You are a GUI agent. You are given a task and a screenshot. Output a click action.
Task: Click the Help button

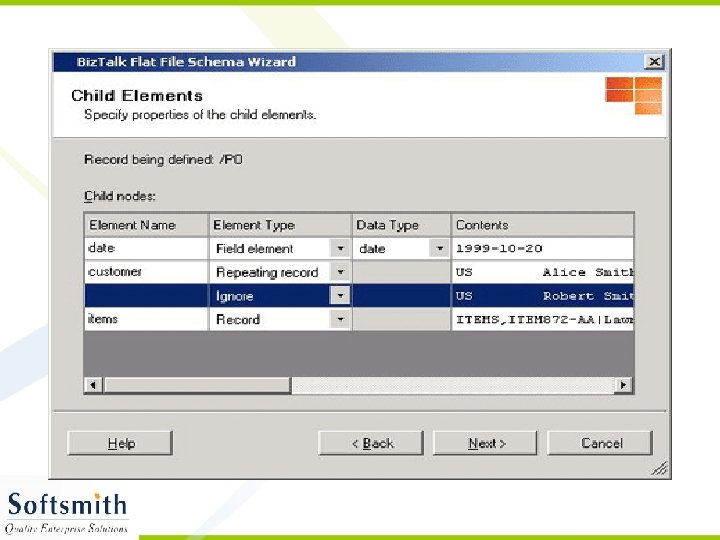[120, 443]
